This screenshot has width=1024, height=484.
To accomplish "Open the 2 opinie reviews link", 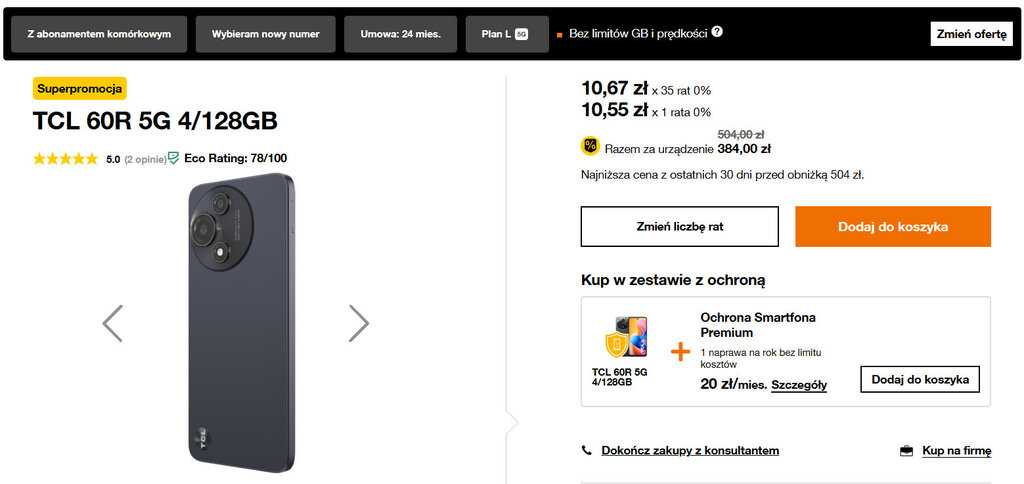I will tap(144, 158).
